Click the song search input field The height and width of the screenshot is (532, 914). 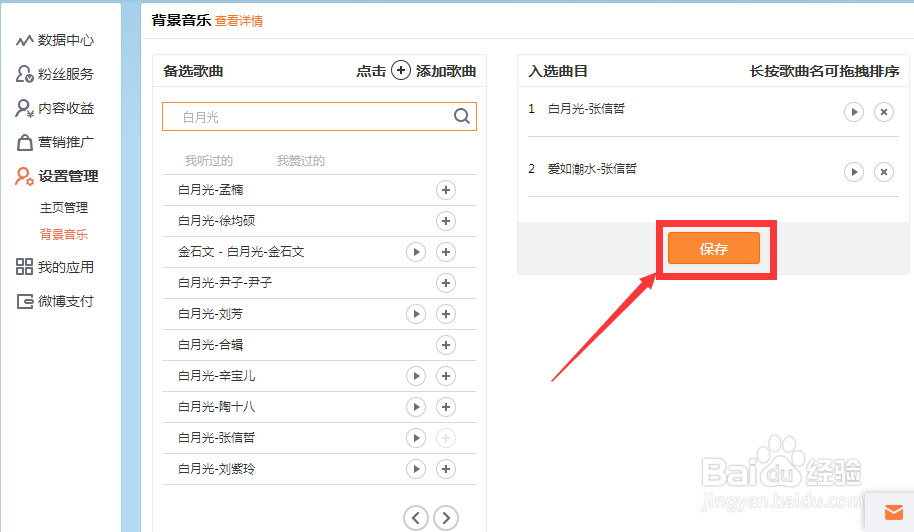[x=310, y=117]
